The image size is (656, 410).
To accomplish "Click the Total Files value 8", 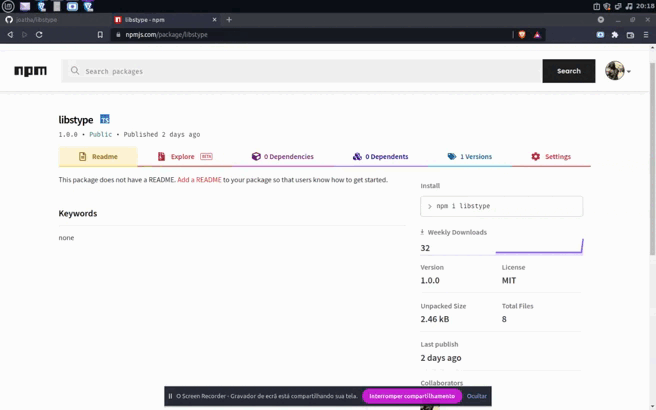I will (504, 319).
